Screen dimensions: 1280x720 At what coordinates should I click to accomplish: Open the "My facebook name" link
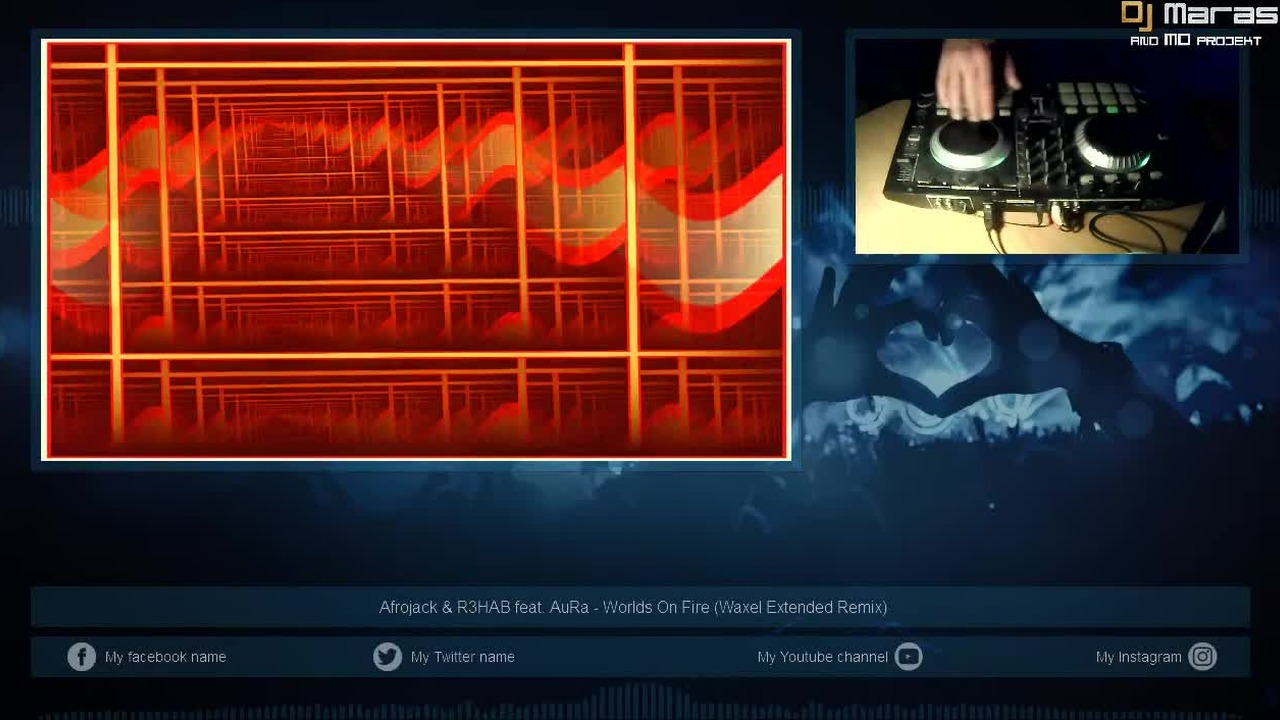(x=165, y=657)
